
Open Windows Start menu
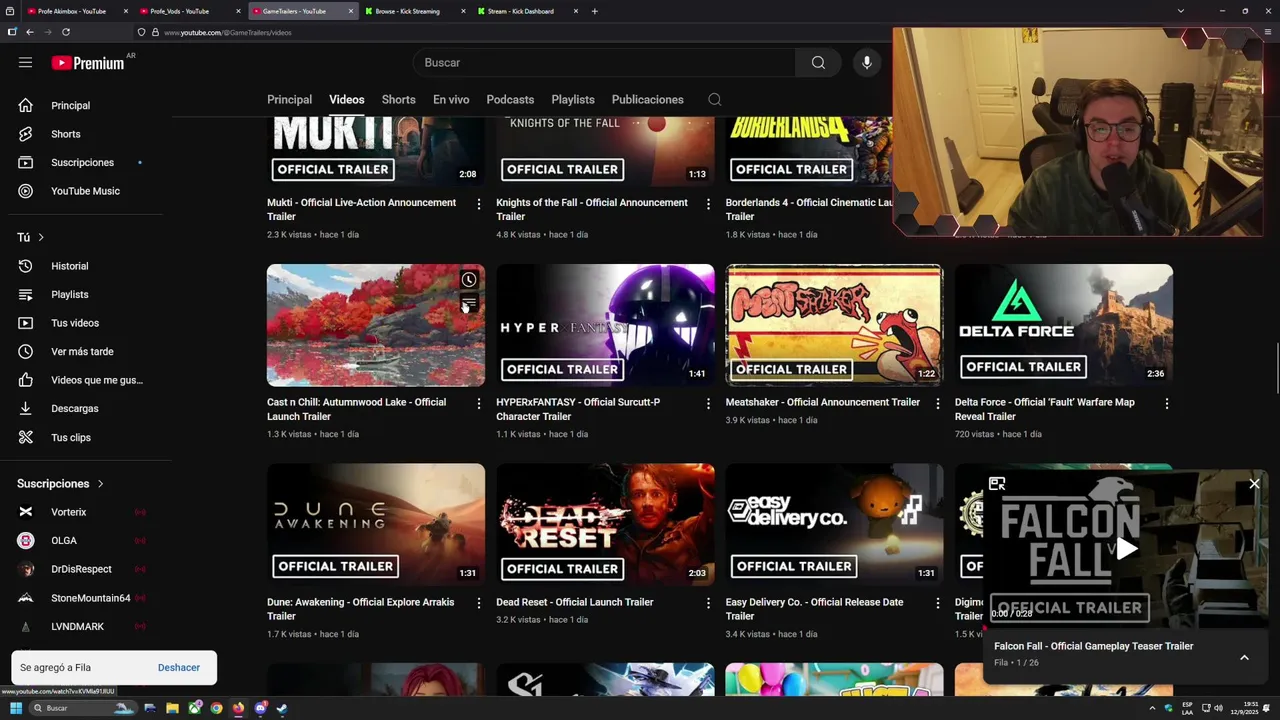point(15,708)
